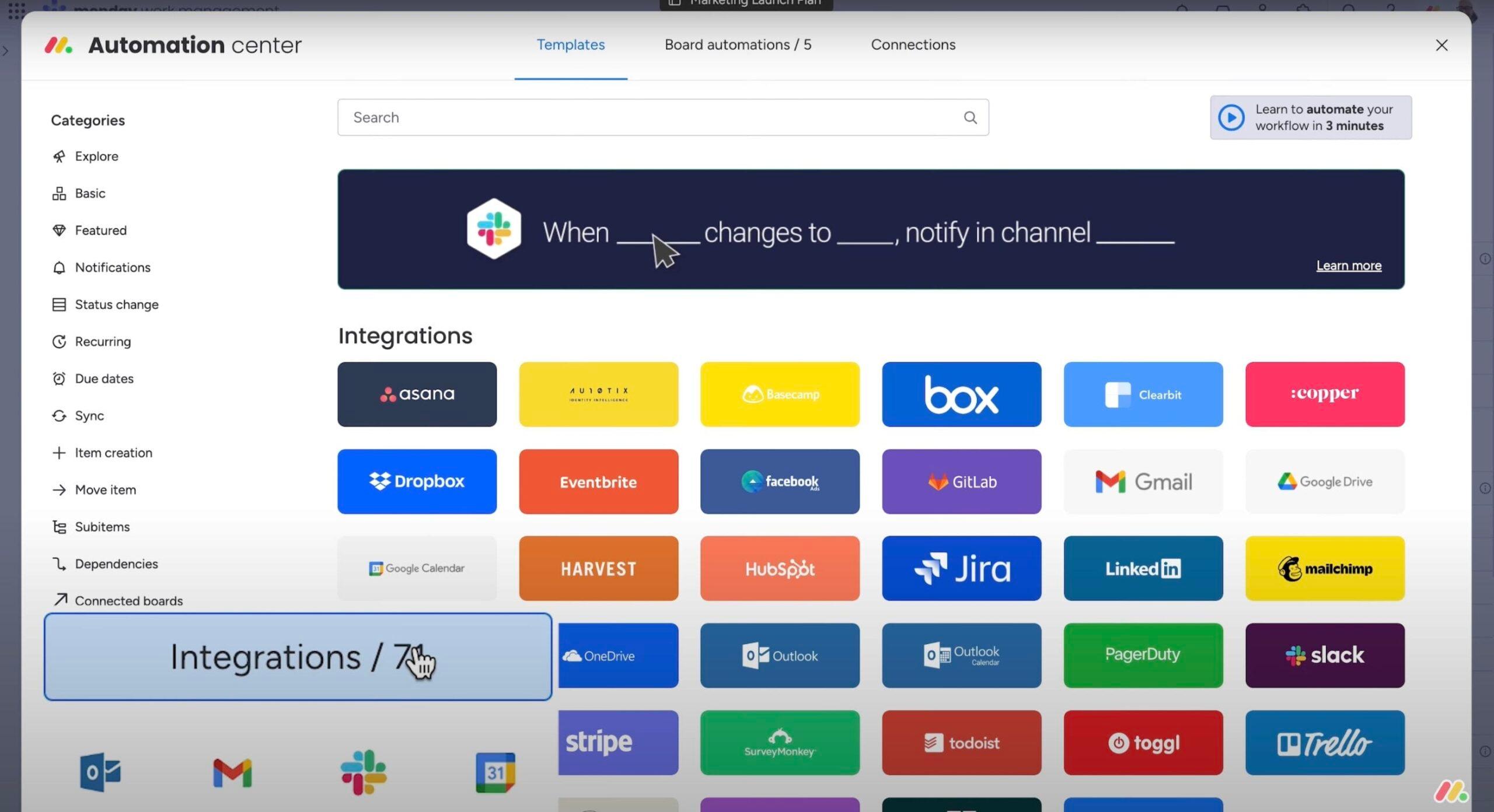
Task: Open the Clearbit integration tile
Action: [1143, 394]
